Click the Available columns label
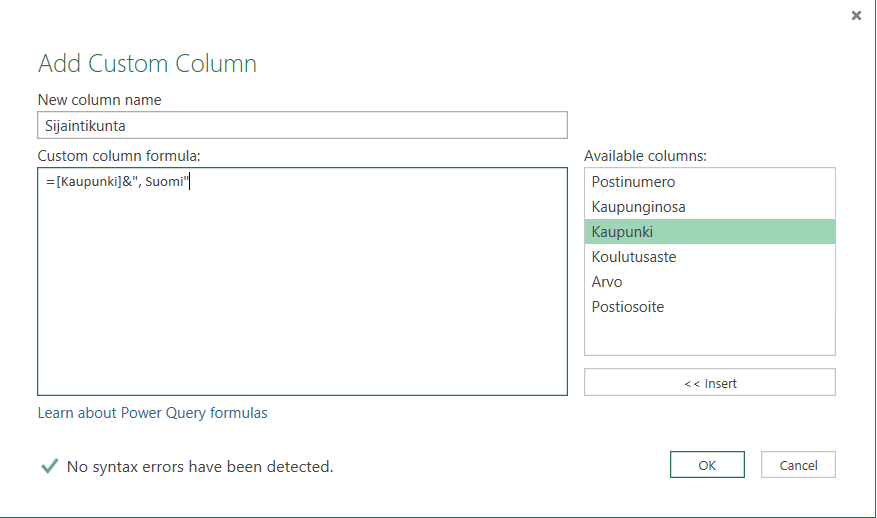 tap(645, 156)
